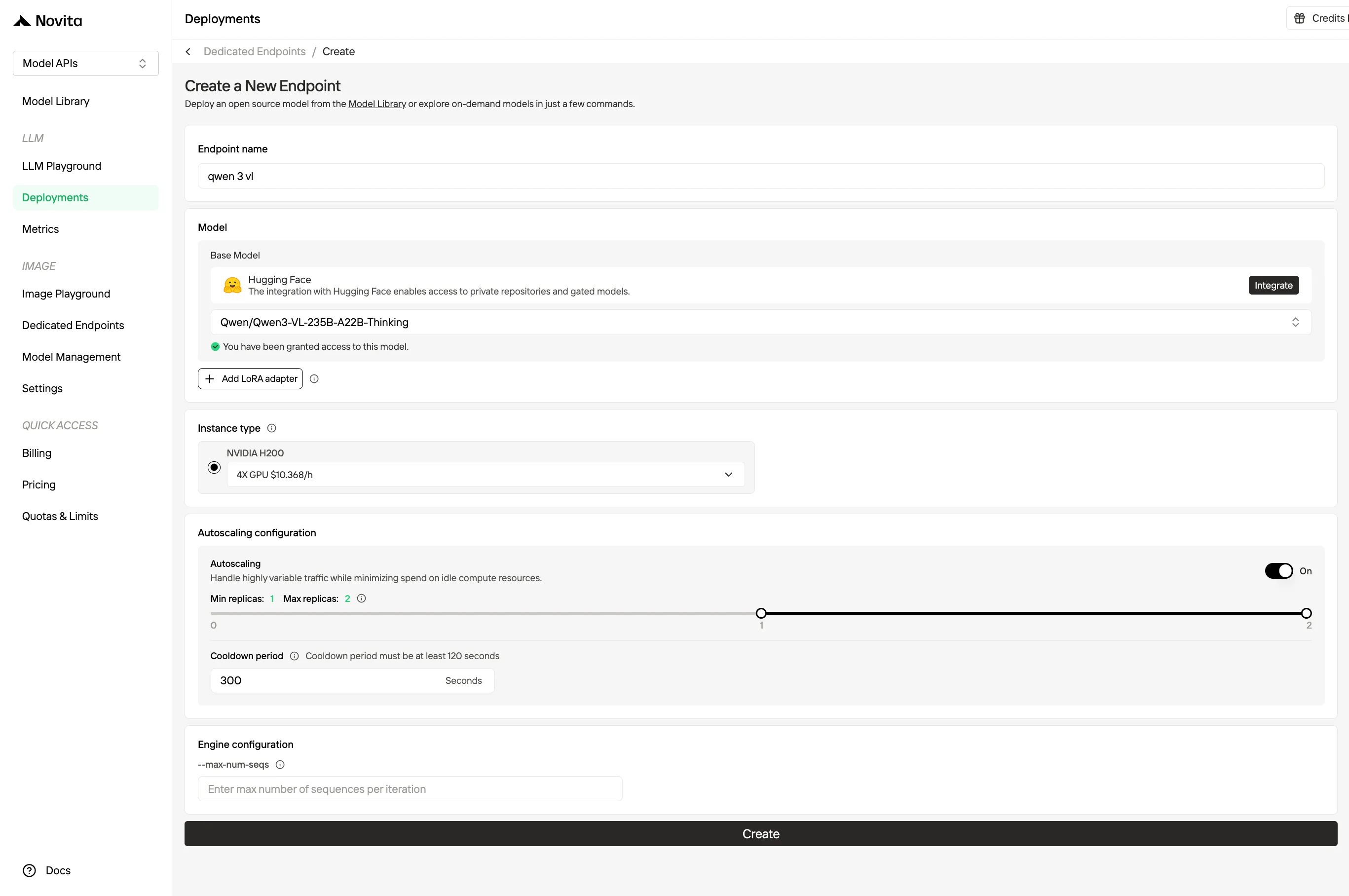The width and height of the screenshot is (1349, 896).
Task: Click the max replicas slider handle
Action: click(x=1306, y=613)
